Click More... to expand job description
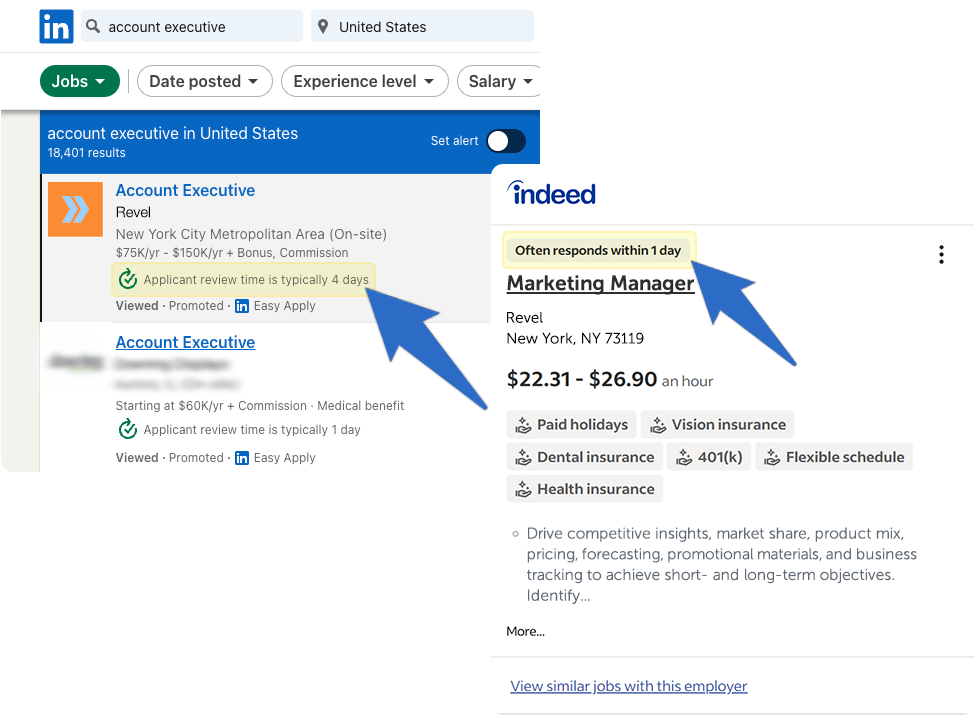This screenshot has height=715, width=975. (525, 632)
